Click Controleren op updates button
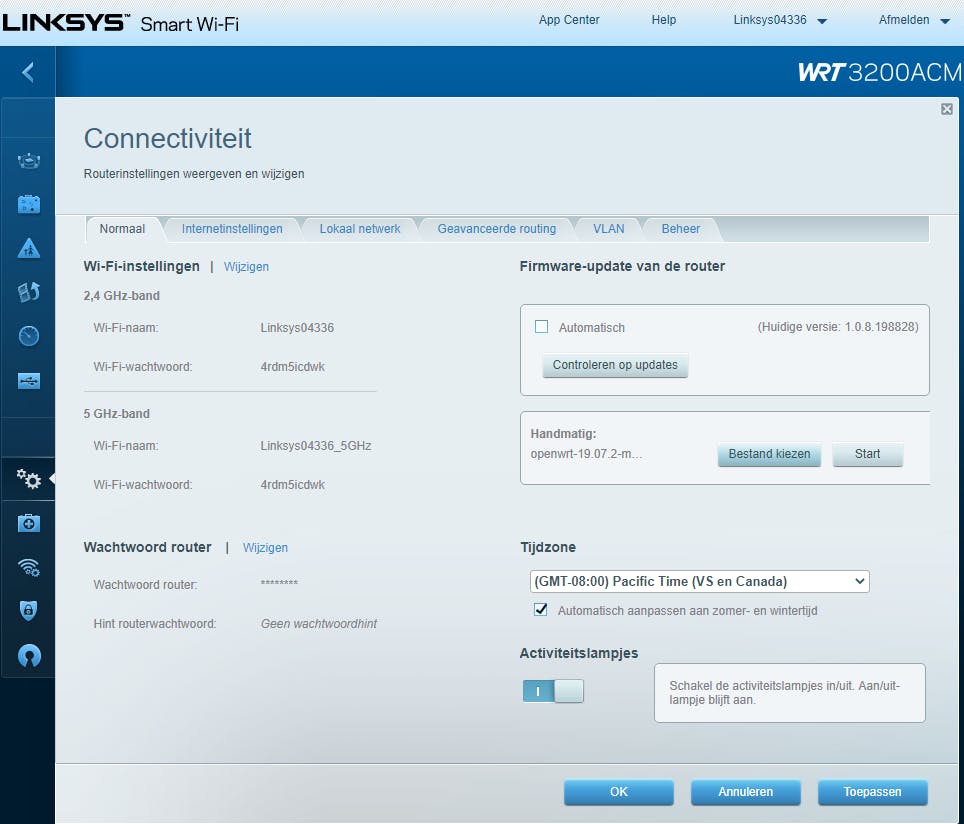 [x=615, y=365]
